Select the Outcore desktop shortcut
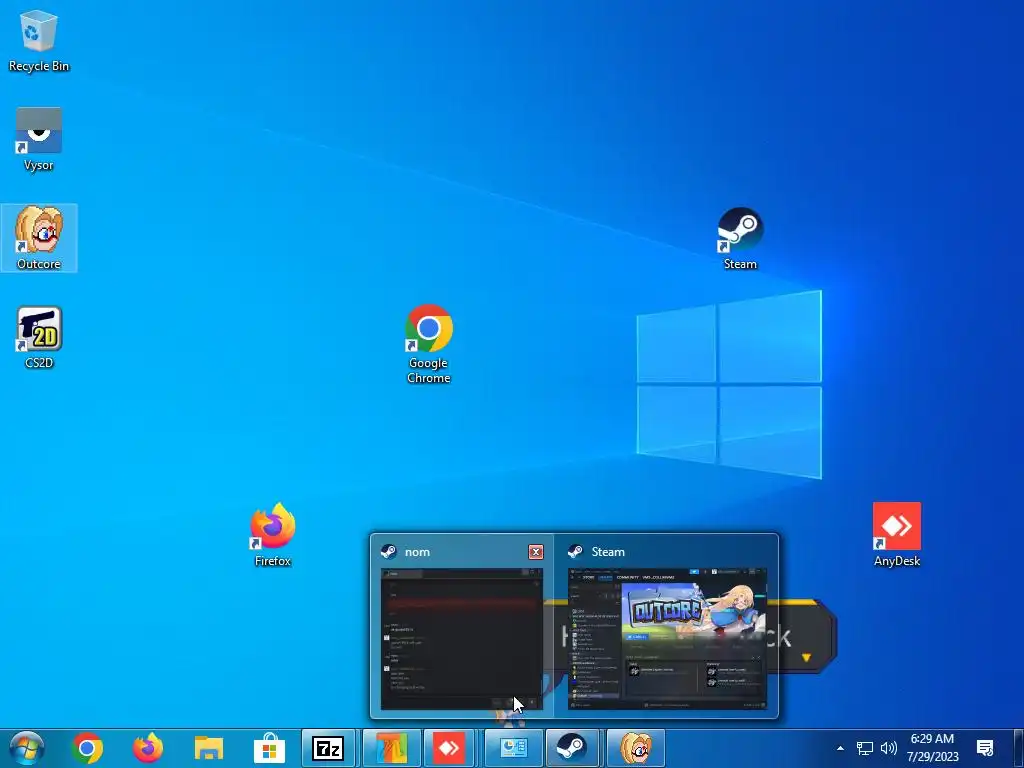This screenshot has height=768, width=1024. (x=39, y=238)
